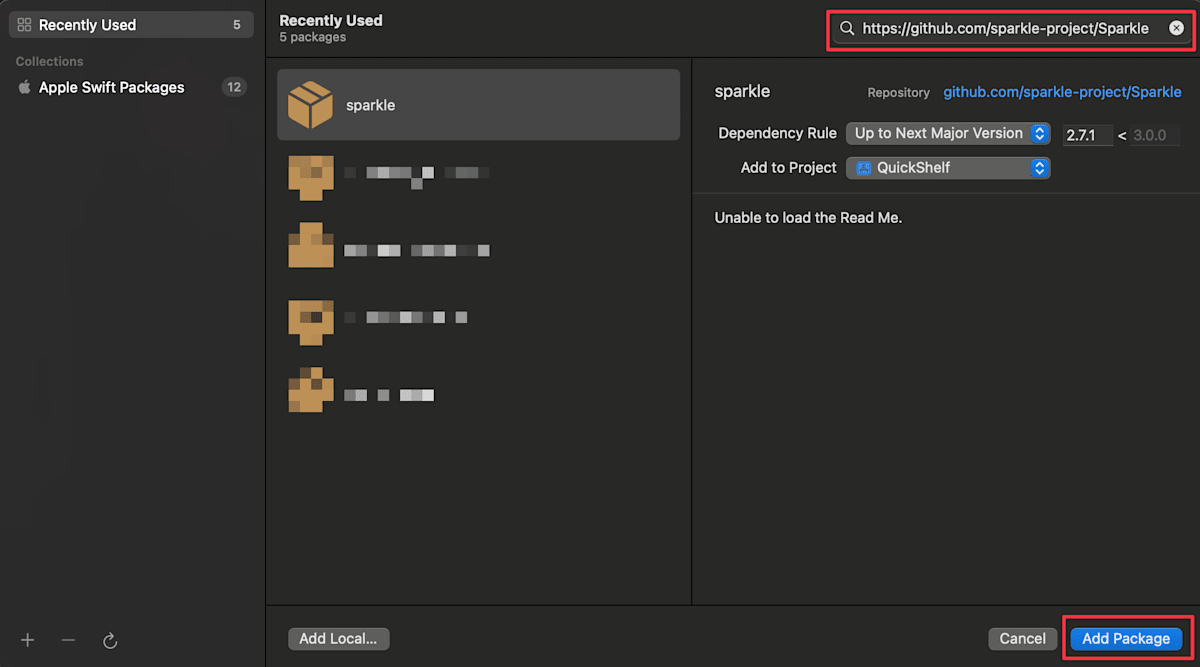Add a package collection with plus icon
1200x667 pixels.
click(x=28, y=640)
